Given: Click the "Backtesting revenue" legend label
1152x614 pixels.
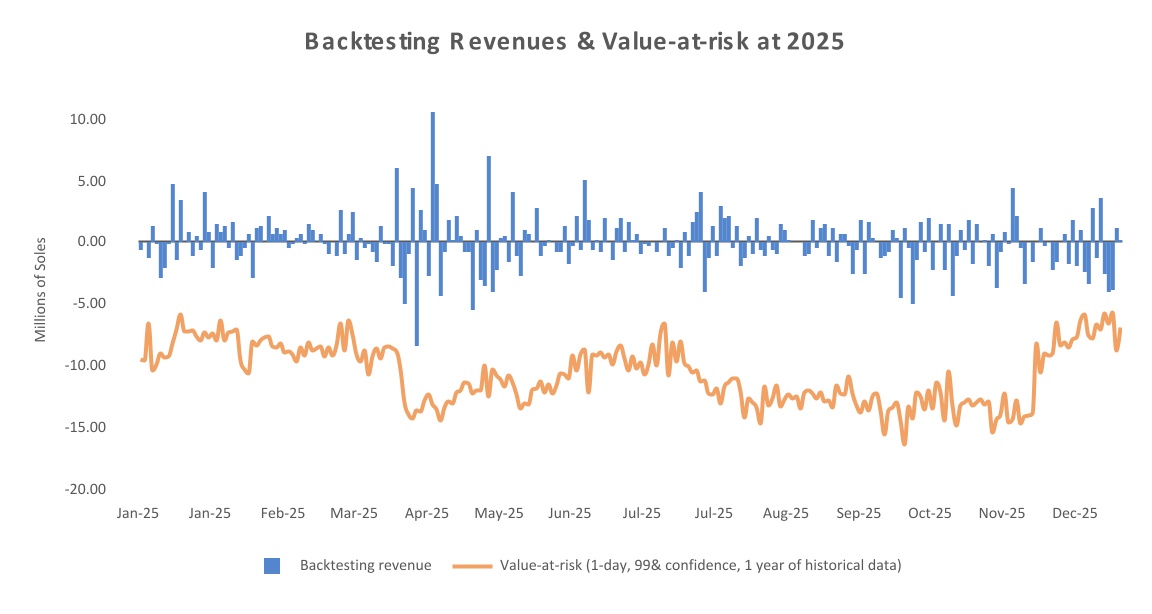Looking at the screenshot, I should [365, 566].
